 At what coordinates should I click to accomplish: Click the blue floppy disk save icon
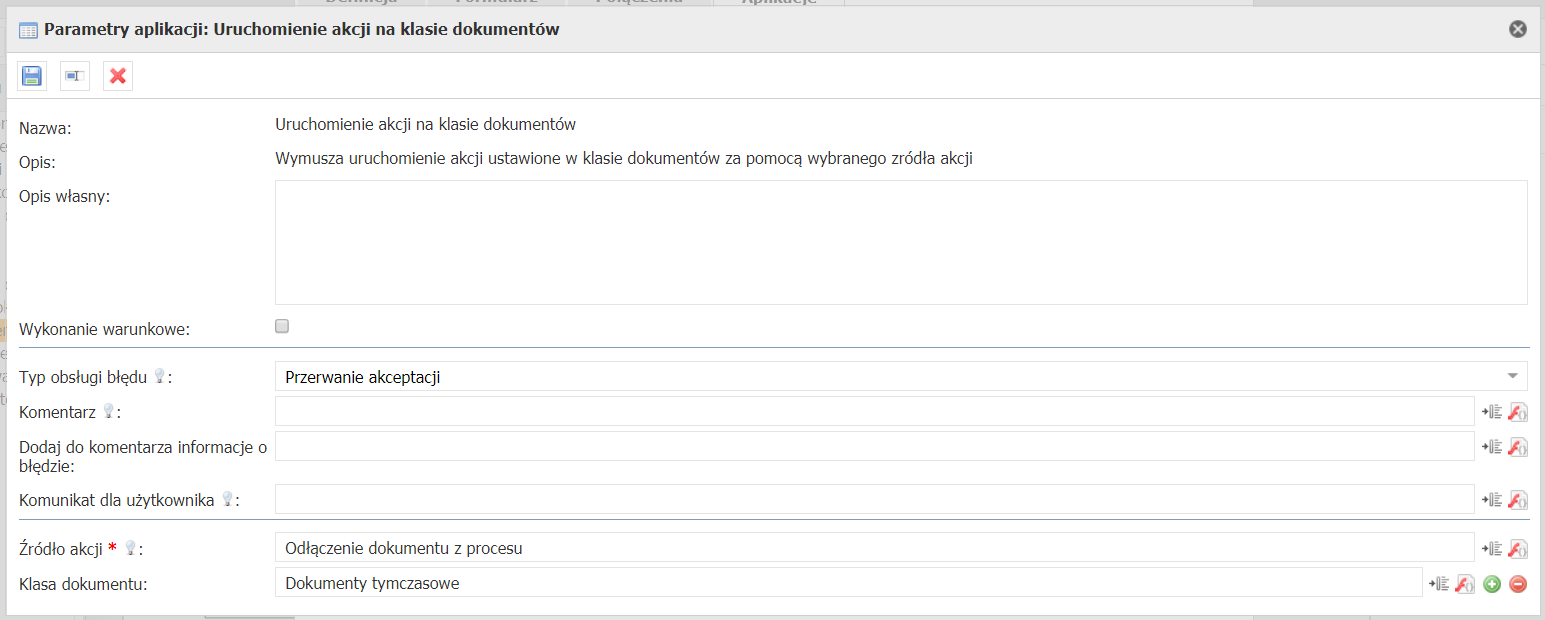(x=32, y=76)
